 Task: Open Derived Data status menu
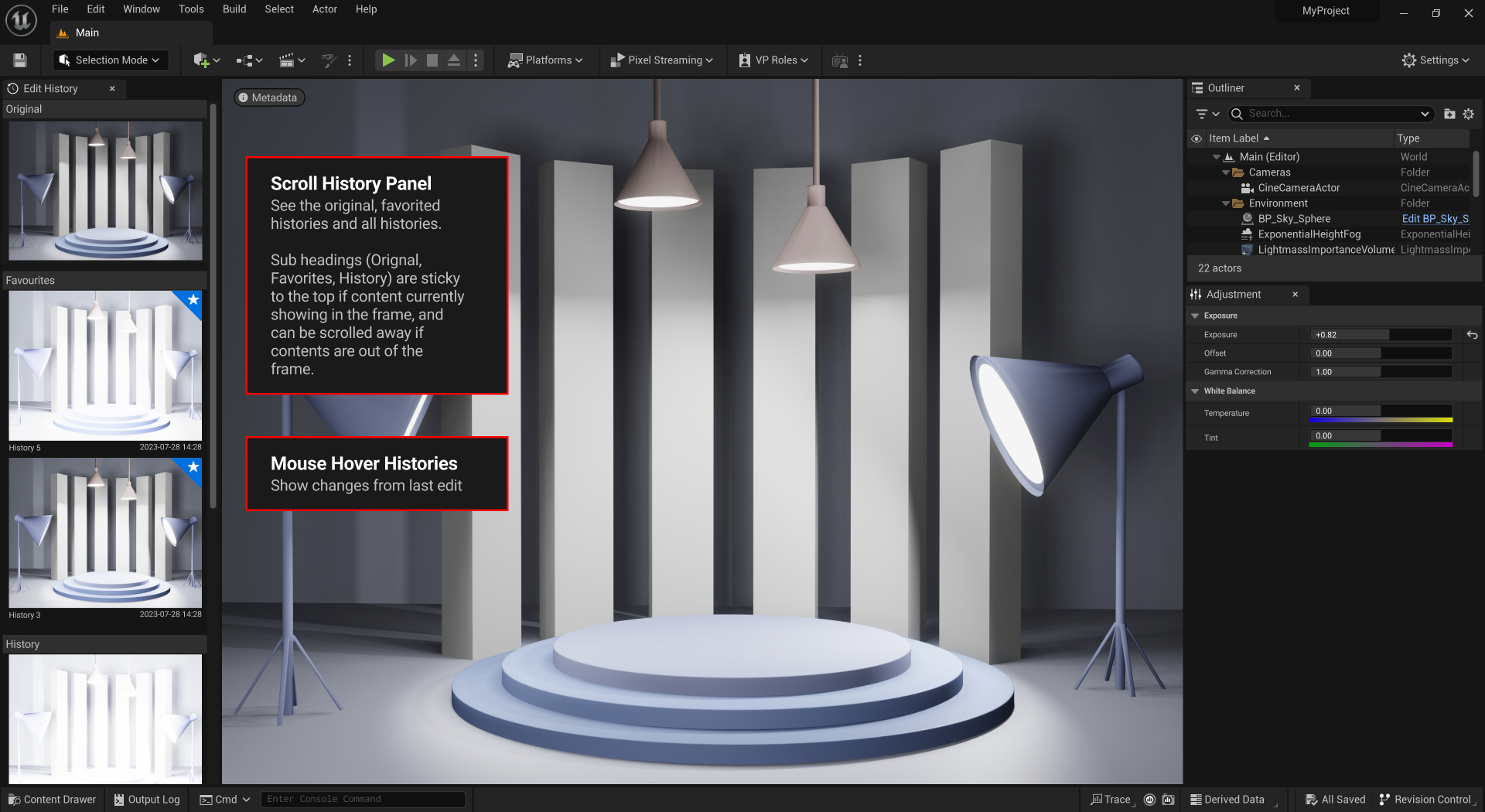(1233, 800)
